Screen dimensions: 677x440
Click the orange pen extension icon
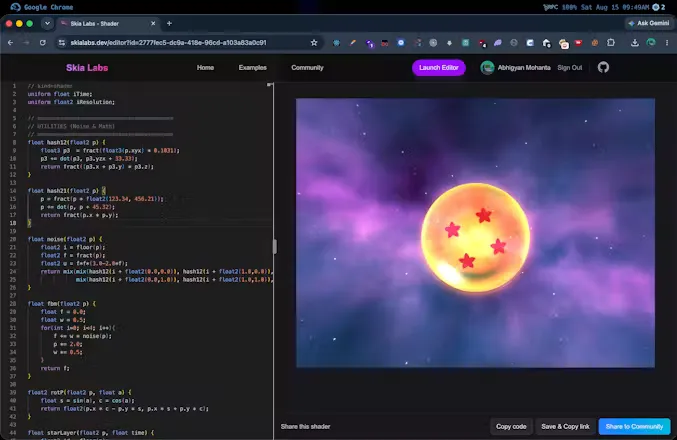click(353, 43)
